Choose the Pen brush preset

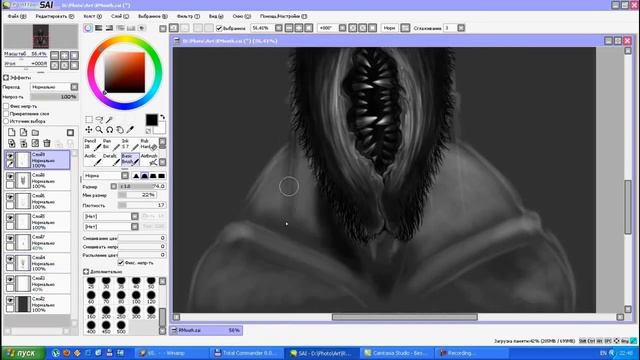click(111, 144)
